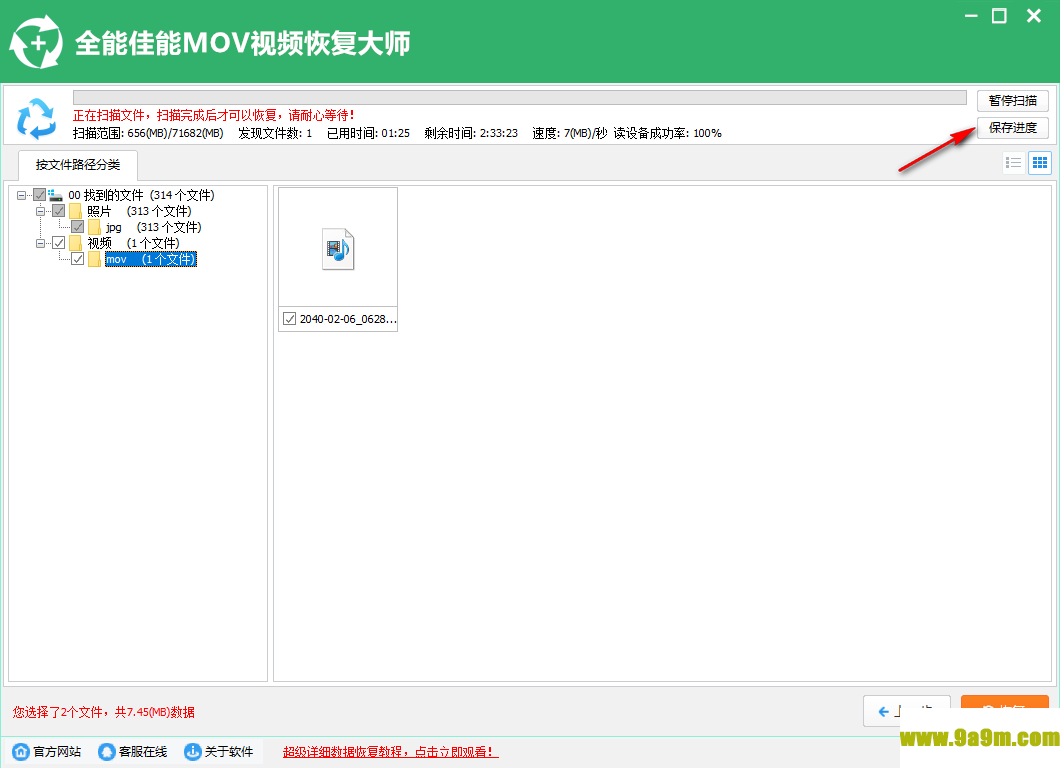Screen dimensions: 1060x768
Task: Open the 官方网站 link
Action: pyautogui.click(x=57, y=752)
